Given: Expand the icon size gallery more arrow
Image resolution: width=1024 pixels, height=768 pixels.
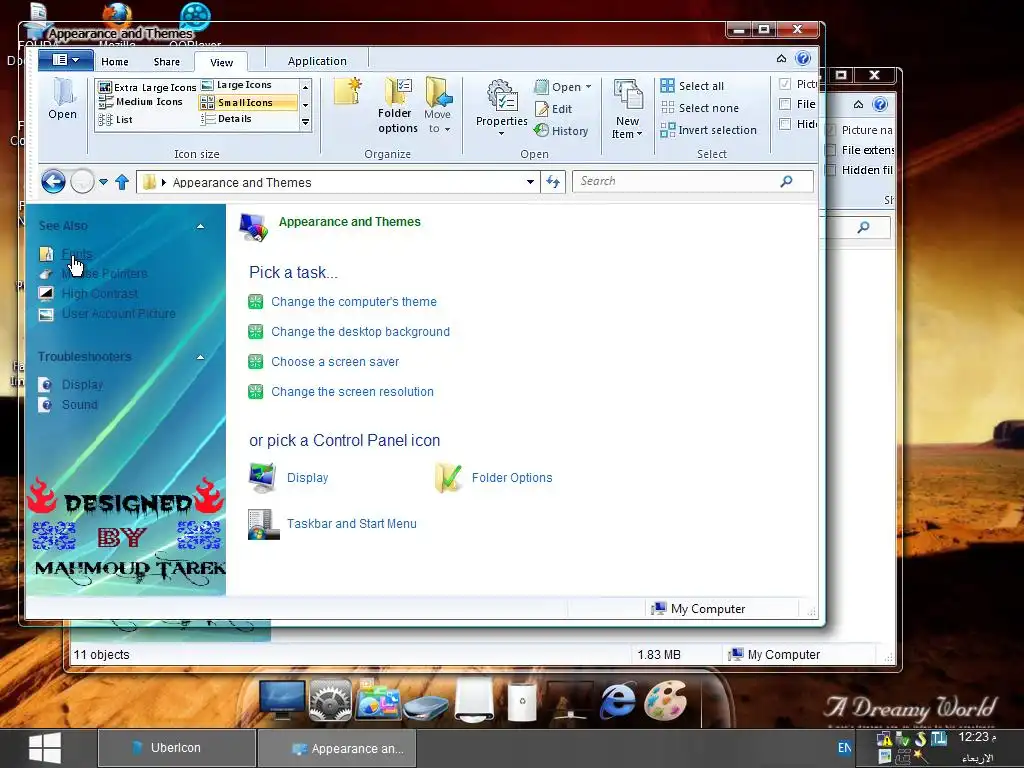Looking at the screenshot, I should (x=305, y=122).
